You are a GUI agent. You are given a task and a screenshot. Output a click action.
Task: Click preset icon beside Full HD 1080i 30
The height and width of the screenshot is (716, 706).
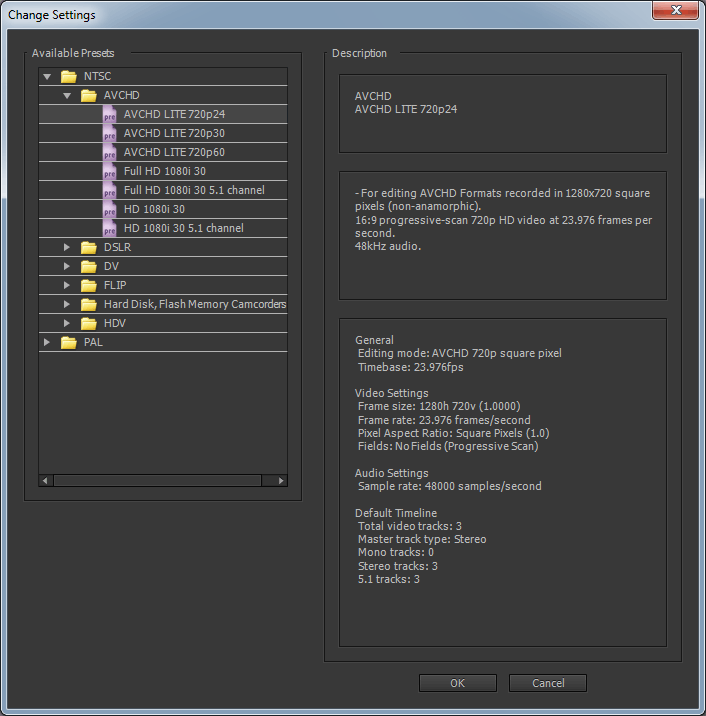pyautogui.click(x=110, y=171)
